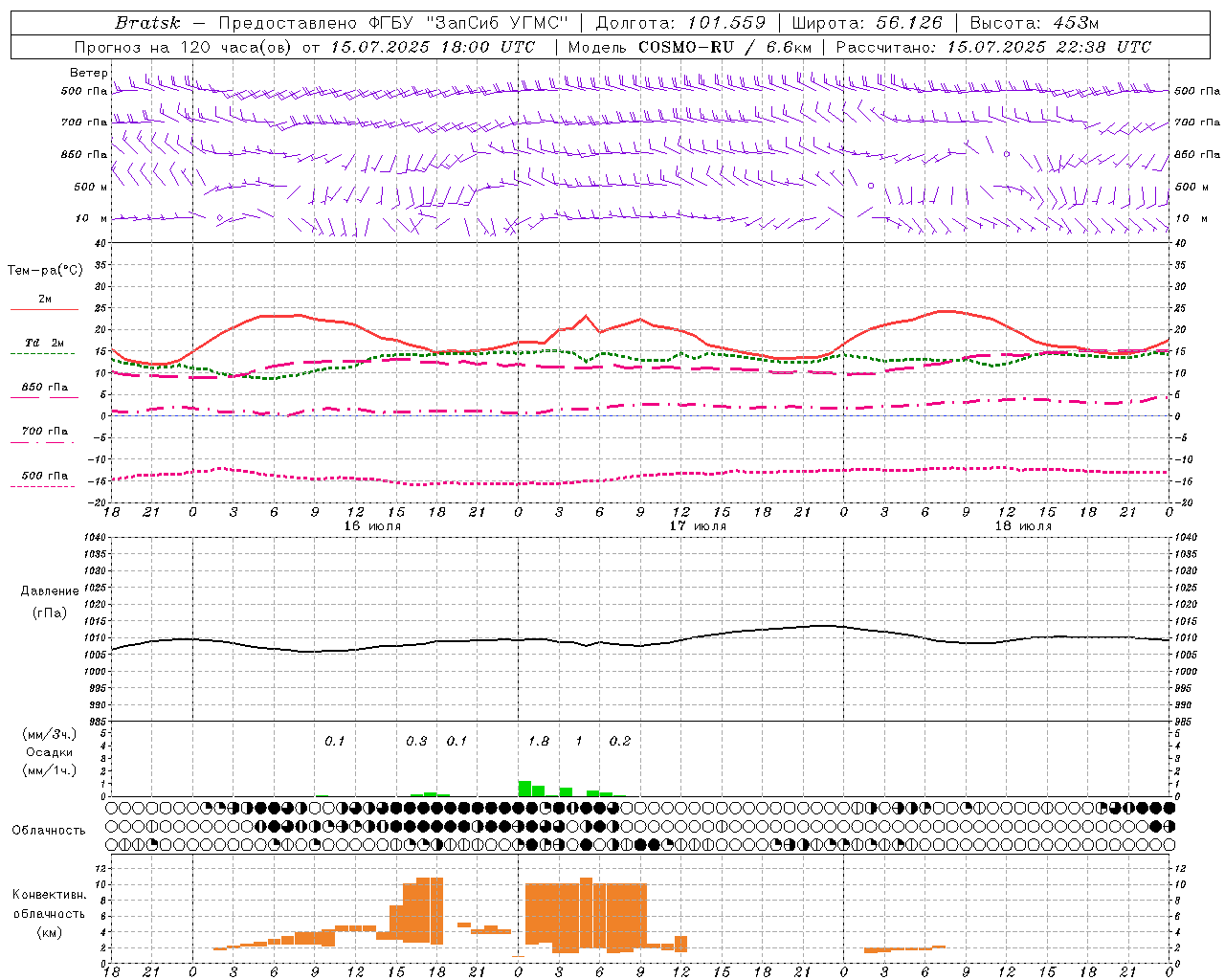Click the red solid legend line under 2м
Screen dimensions: 1225x980
pyautogui.click(x=44, y=310)
